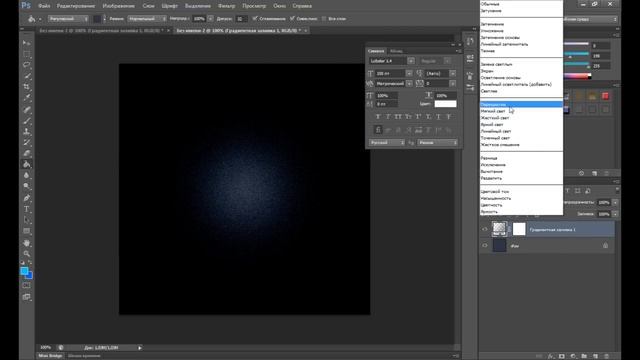Screen dimensions: 640x360
Task: Choose Перекрытие blend mode
Action: pyautogui.click(x=521, y=104)
